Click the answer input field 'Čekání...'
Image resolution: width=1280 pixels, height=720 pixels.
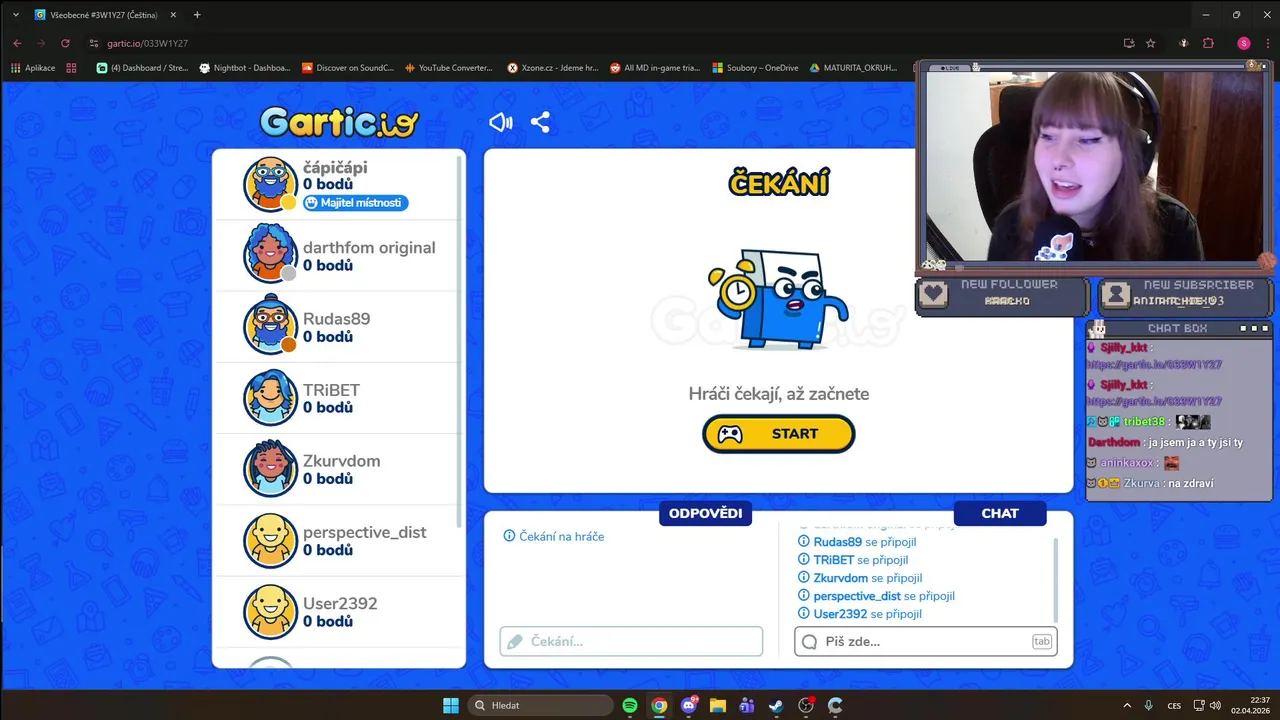click(x=631, y=641)
